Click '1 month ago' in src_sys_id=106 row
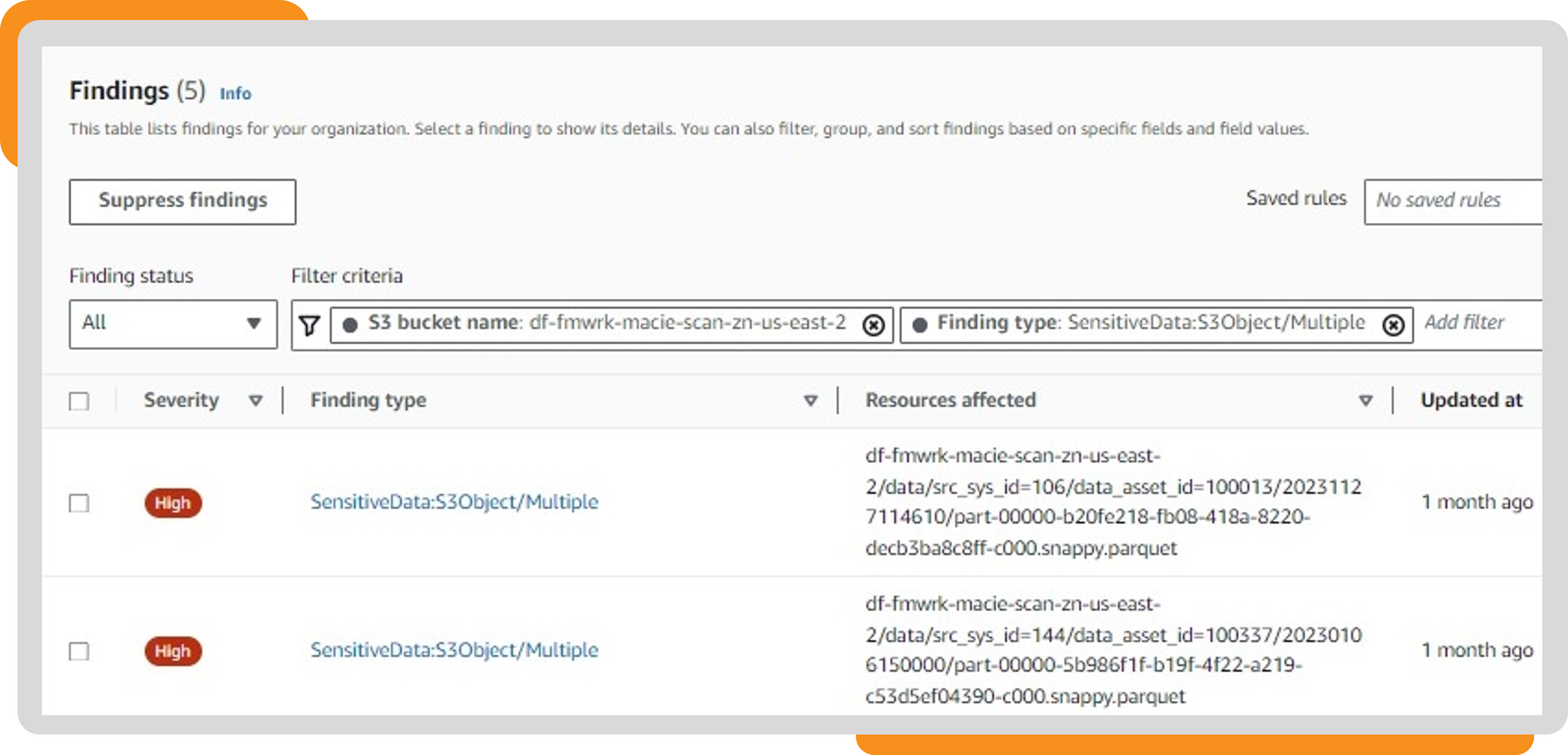1568x755 pixels. tap(1477, 502)
